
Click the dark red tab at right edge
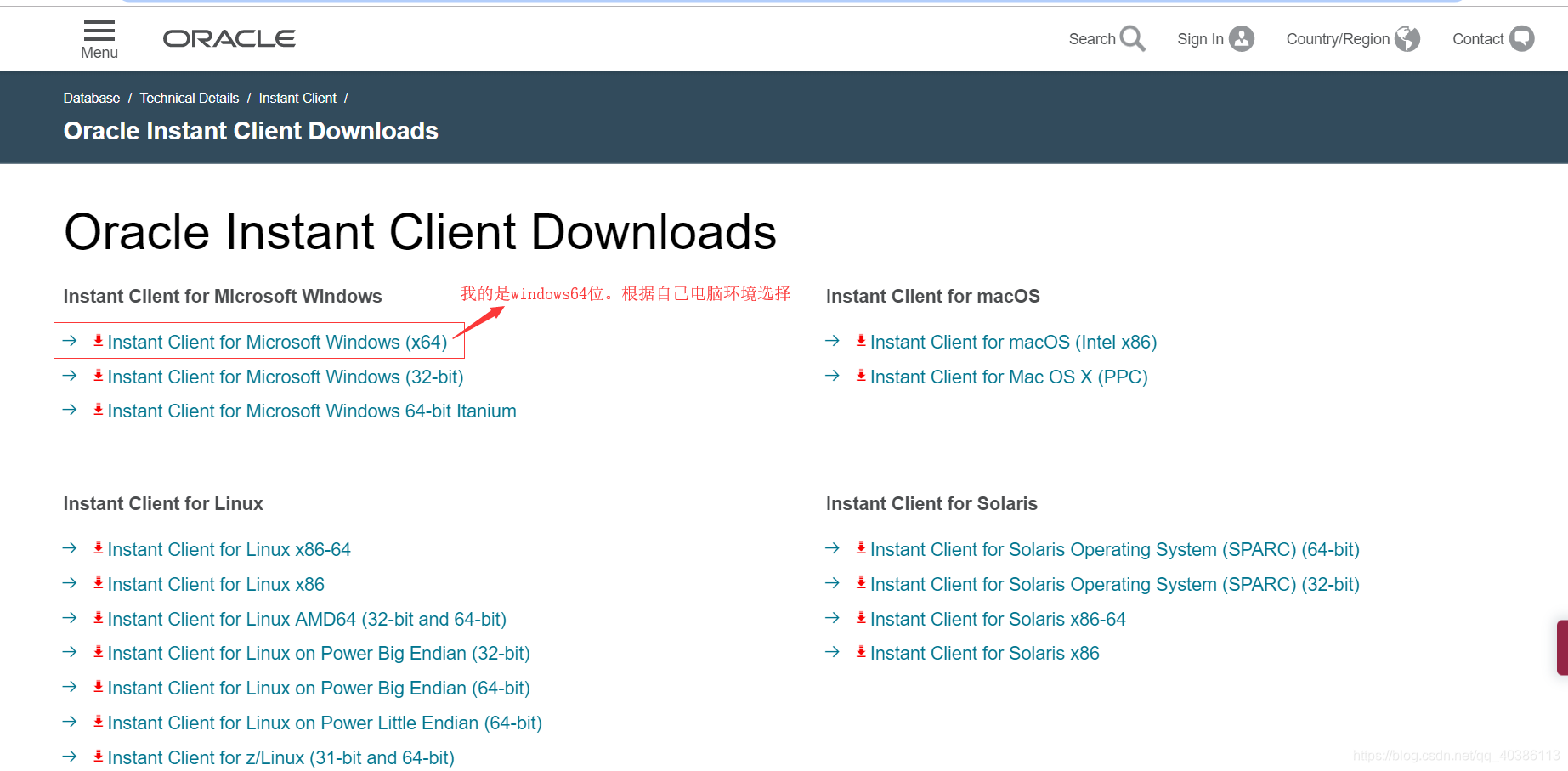coord(1562,648)
